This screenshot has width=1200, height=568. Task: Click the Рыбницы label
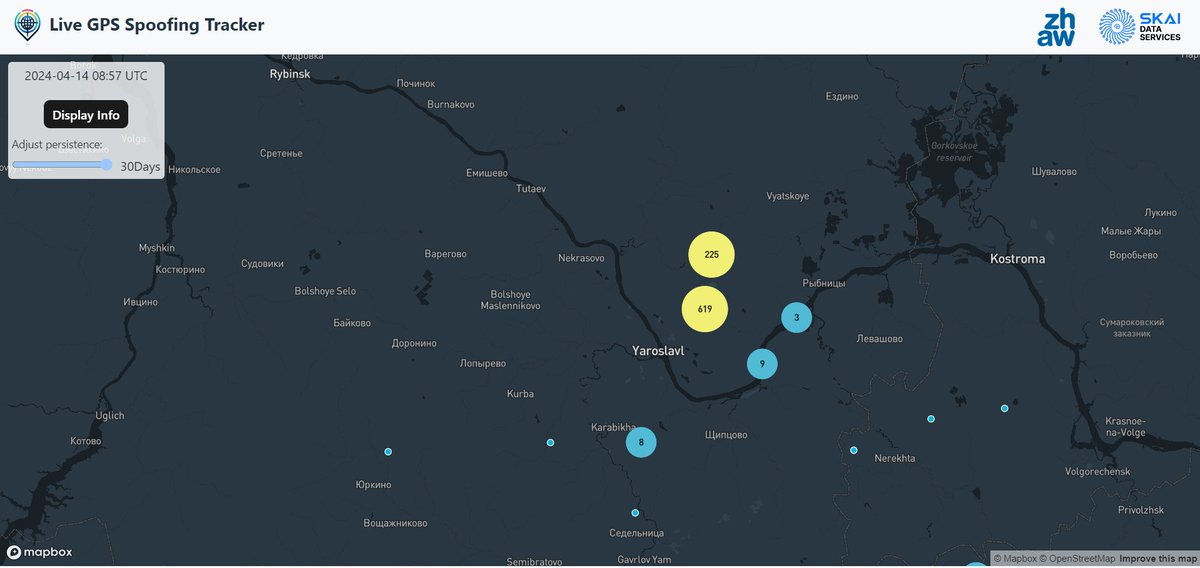[x=824, y=283]
